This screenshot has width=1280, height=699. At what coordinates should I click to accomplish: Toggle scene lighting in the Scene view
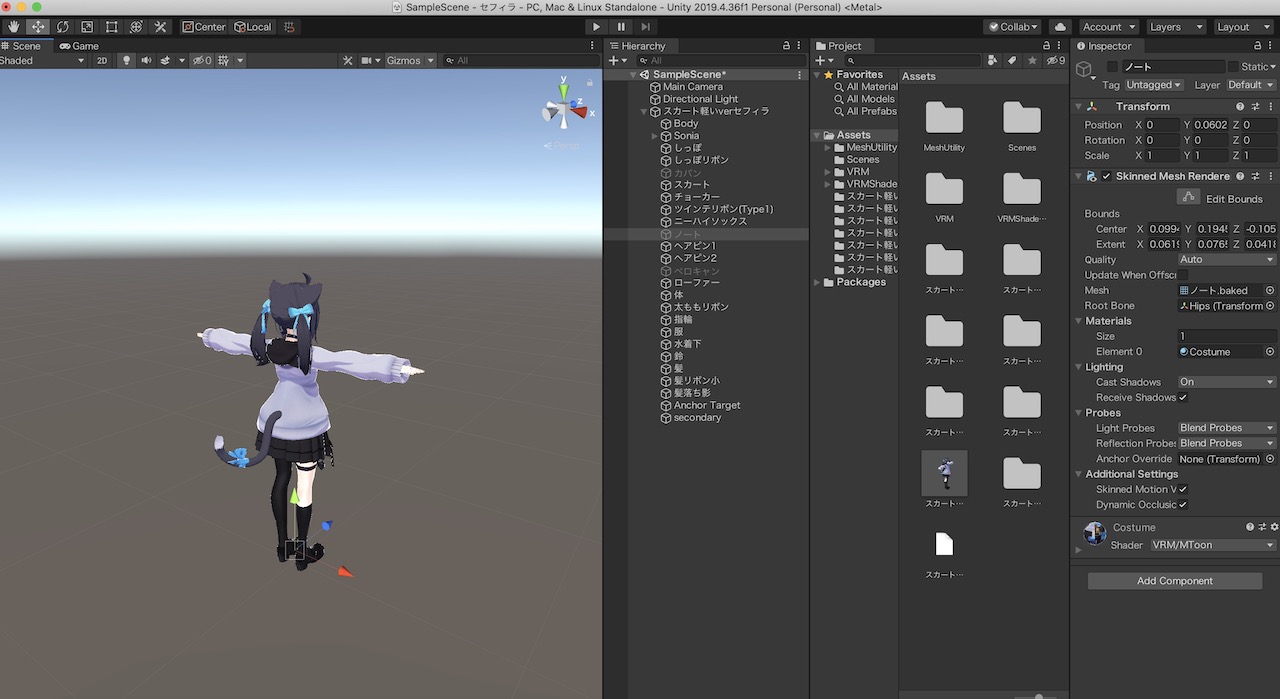point(126,60)
